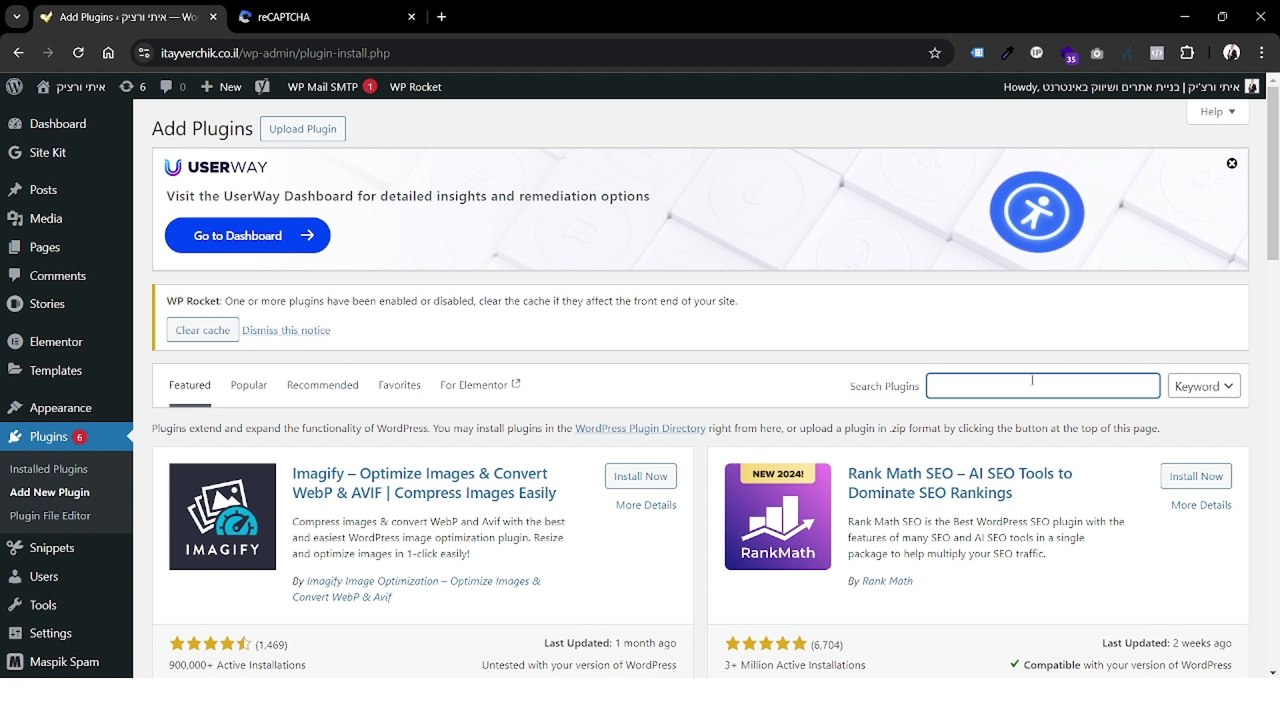View More Details for Imagify
The width and height of the screenshot is (1280, 720).
tap(646, 505)
